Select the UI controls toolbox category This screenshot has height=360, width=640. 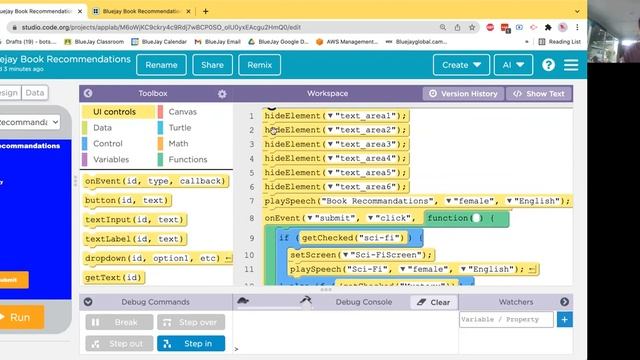[x=118, y=112]
